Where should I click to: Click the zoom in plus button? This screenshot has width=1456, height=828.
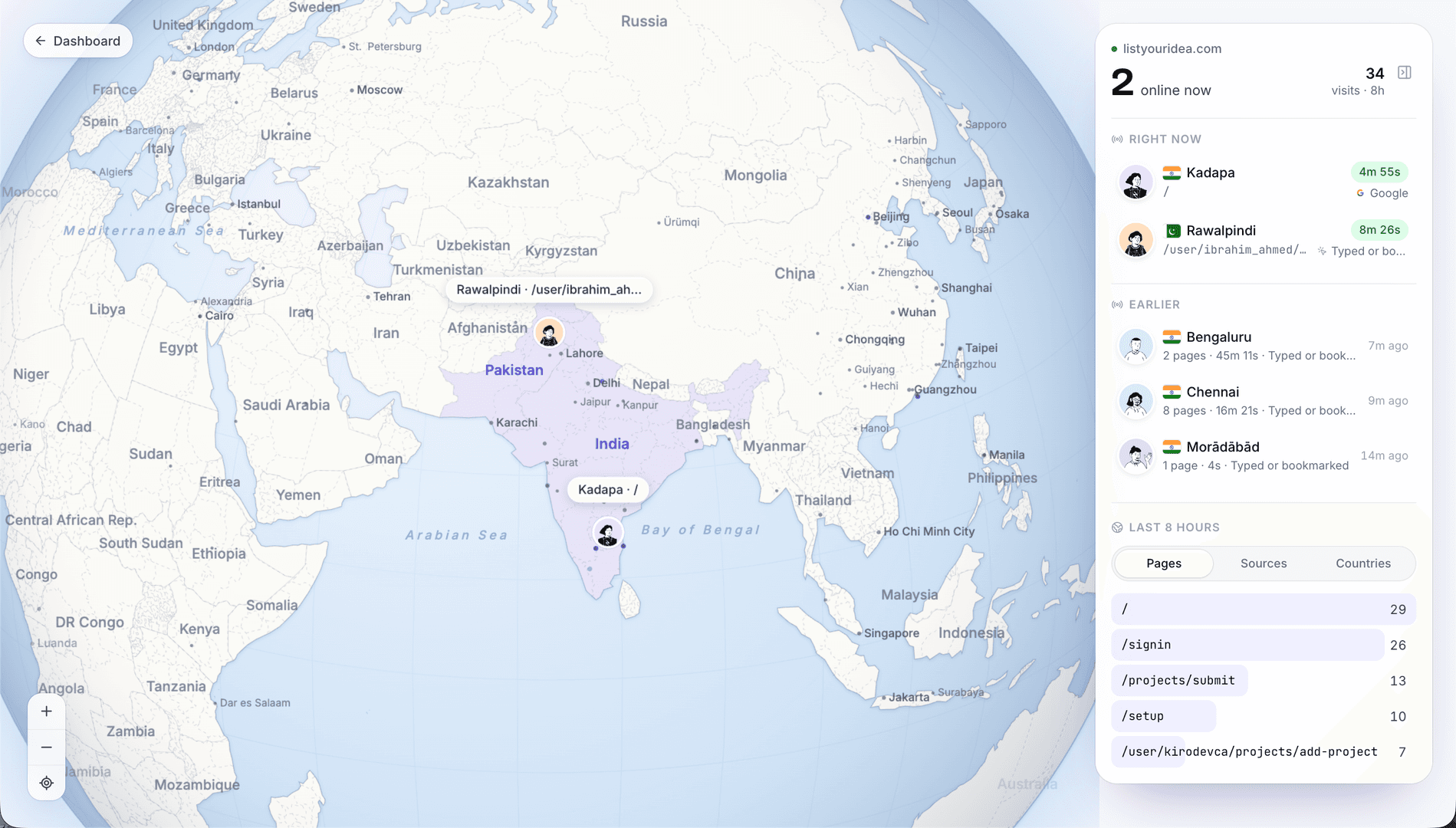[47, 711]
